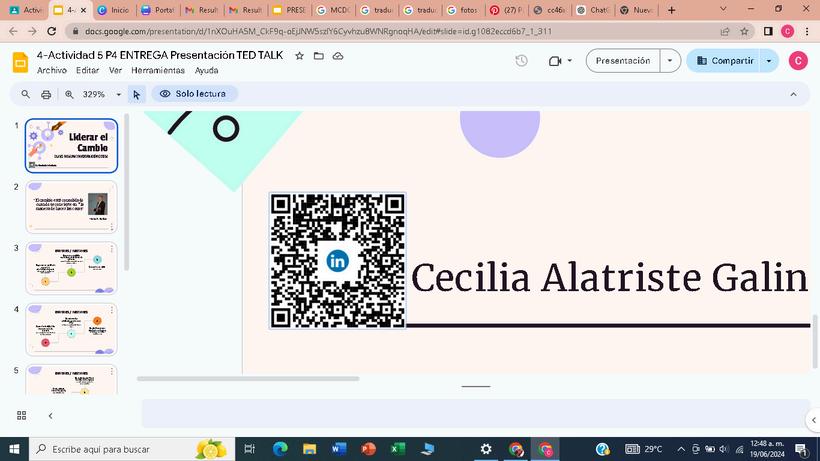Click the Windows Start button
The width and height of the screenshot is (820, 461).
coord(14,449)
